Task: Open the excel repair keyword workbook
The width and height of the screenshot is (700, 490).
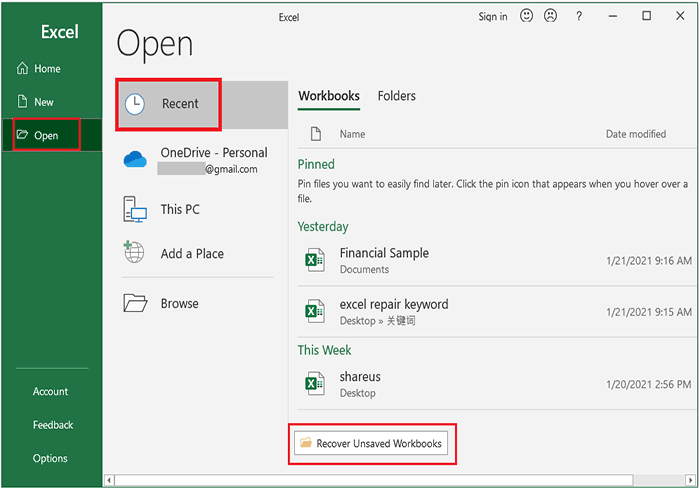Action: (x=393, y=304)
